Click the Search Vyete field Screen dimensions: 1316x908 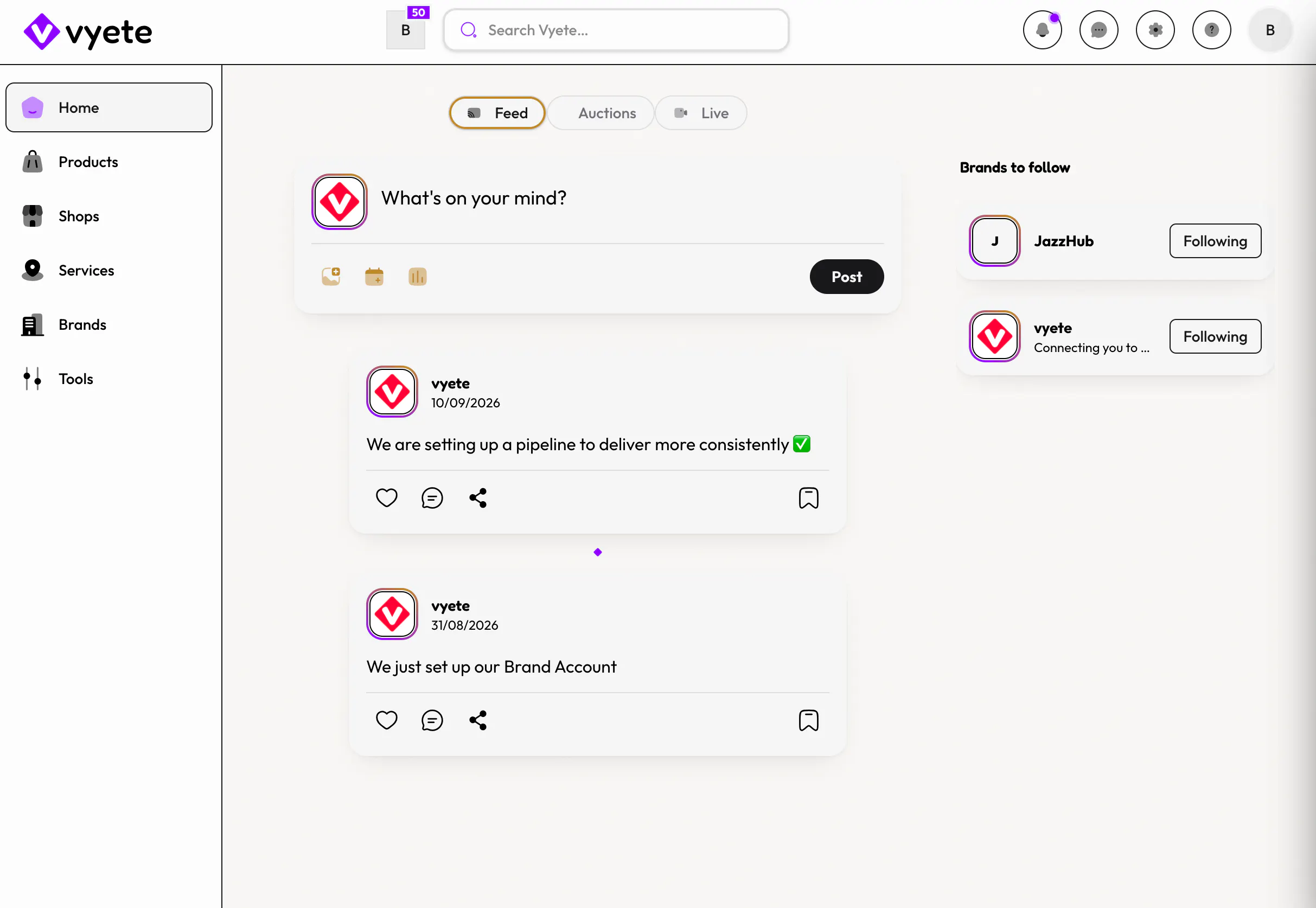(616, 30)
